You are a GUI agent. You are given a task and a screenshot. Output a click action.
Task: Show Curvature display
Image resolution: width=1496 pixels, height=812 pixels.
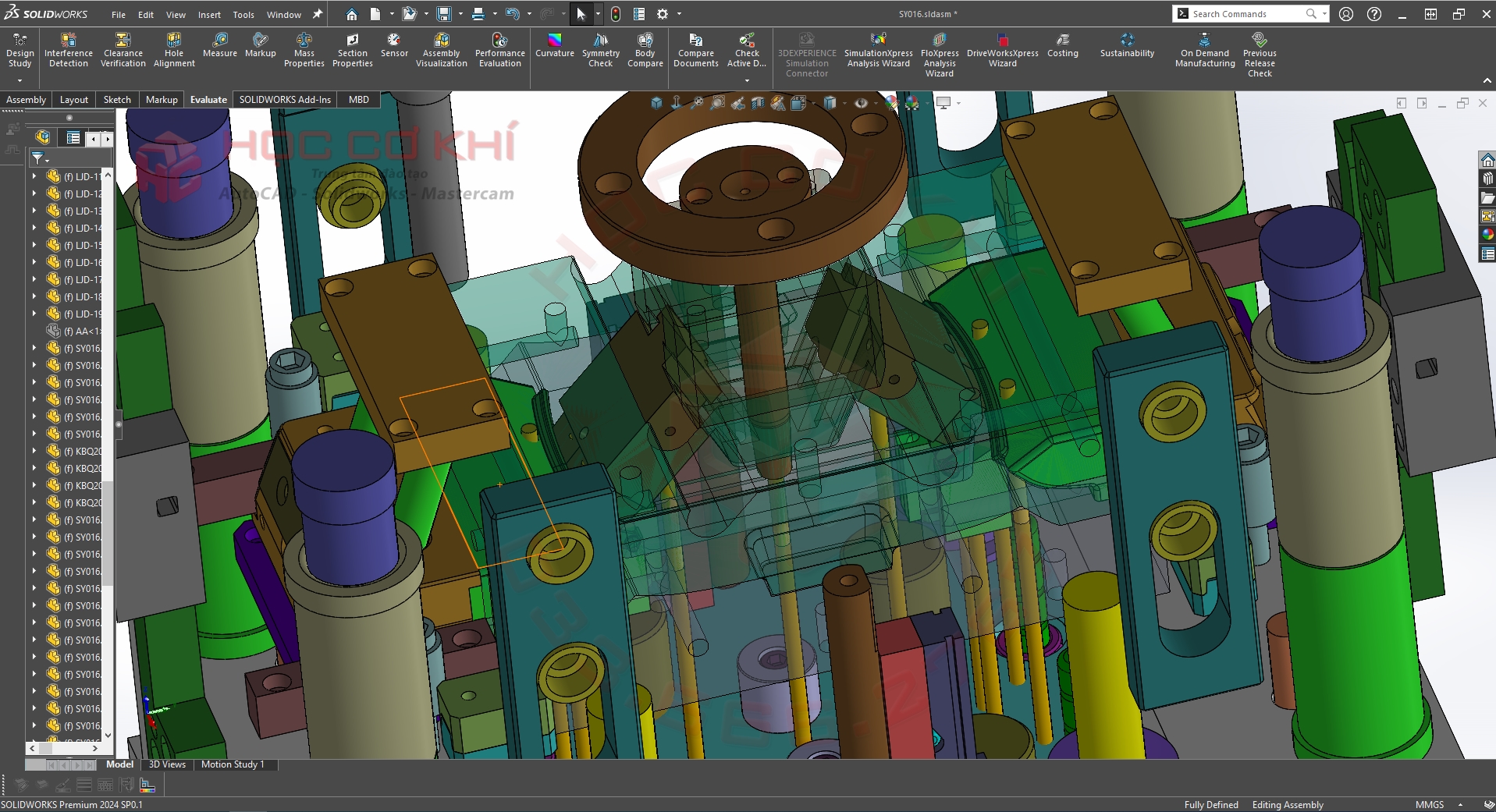click(x=555, y=45)
